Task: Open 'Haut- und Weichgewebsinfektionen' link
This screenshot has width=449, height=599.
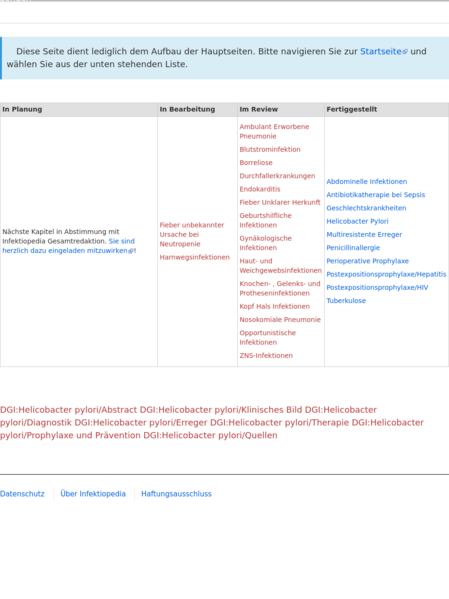Action: [x=280, y=266]
